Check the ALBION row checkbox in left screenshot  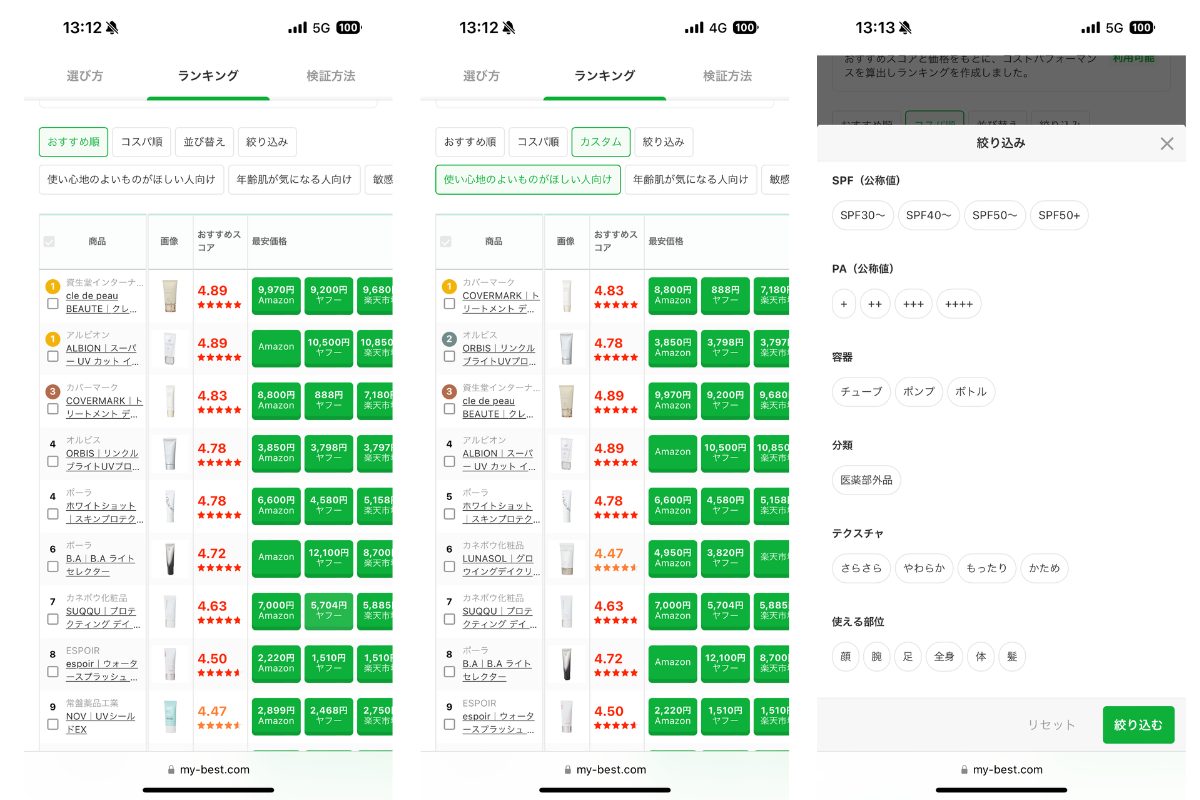(x=53, y=356)
